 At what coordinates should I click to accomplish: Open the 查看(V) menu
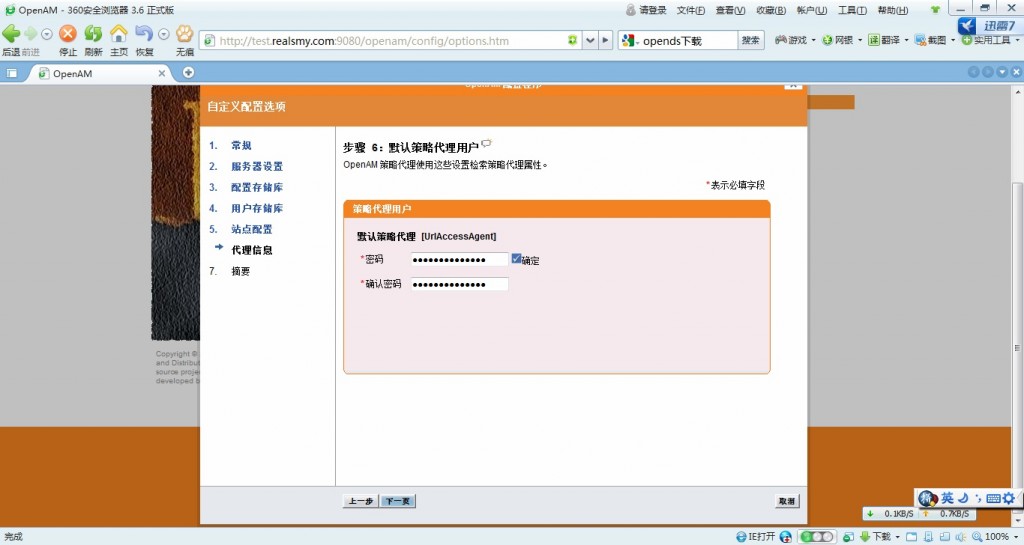click(x=730, y=10)
